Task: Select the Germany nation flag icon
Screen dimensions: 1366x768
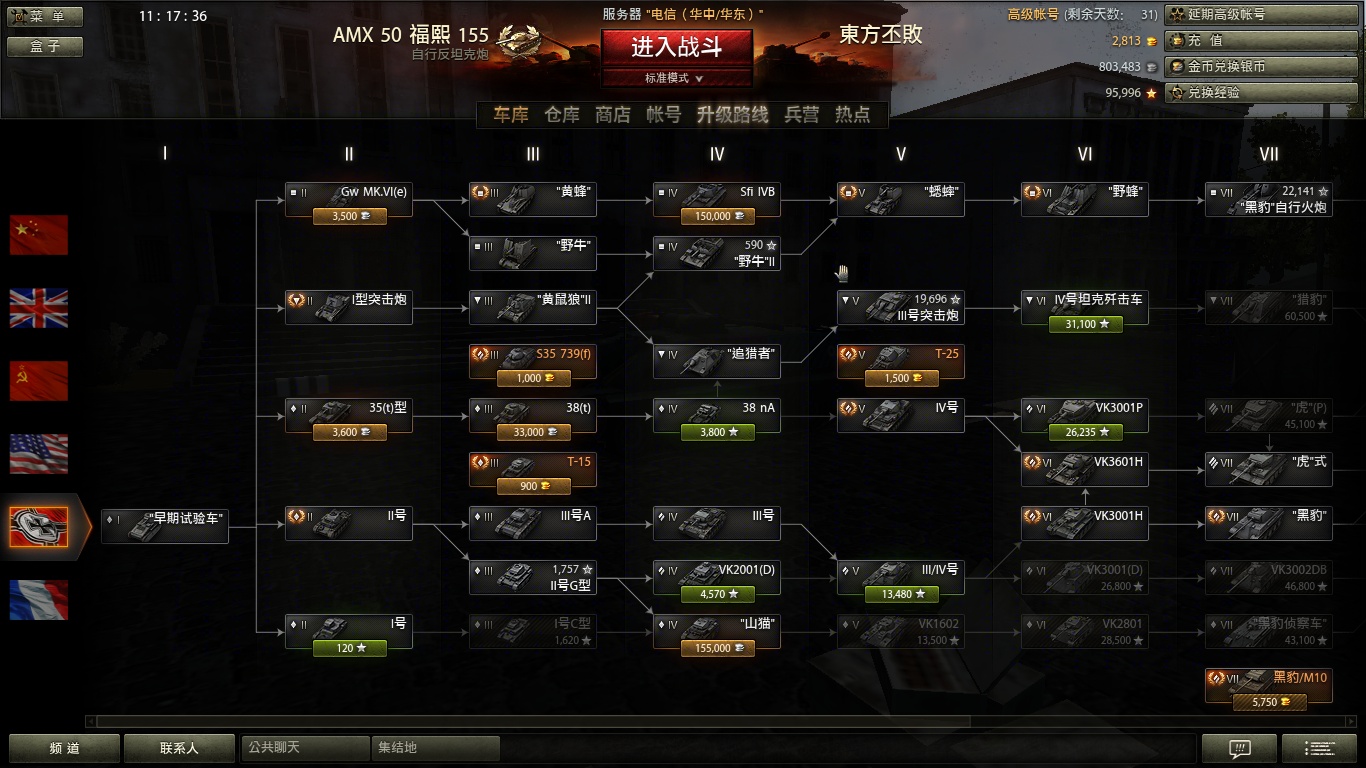Action: 39,526
